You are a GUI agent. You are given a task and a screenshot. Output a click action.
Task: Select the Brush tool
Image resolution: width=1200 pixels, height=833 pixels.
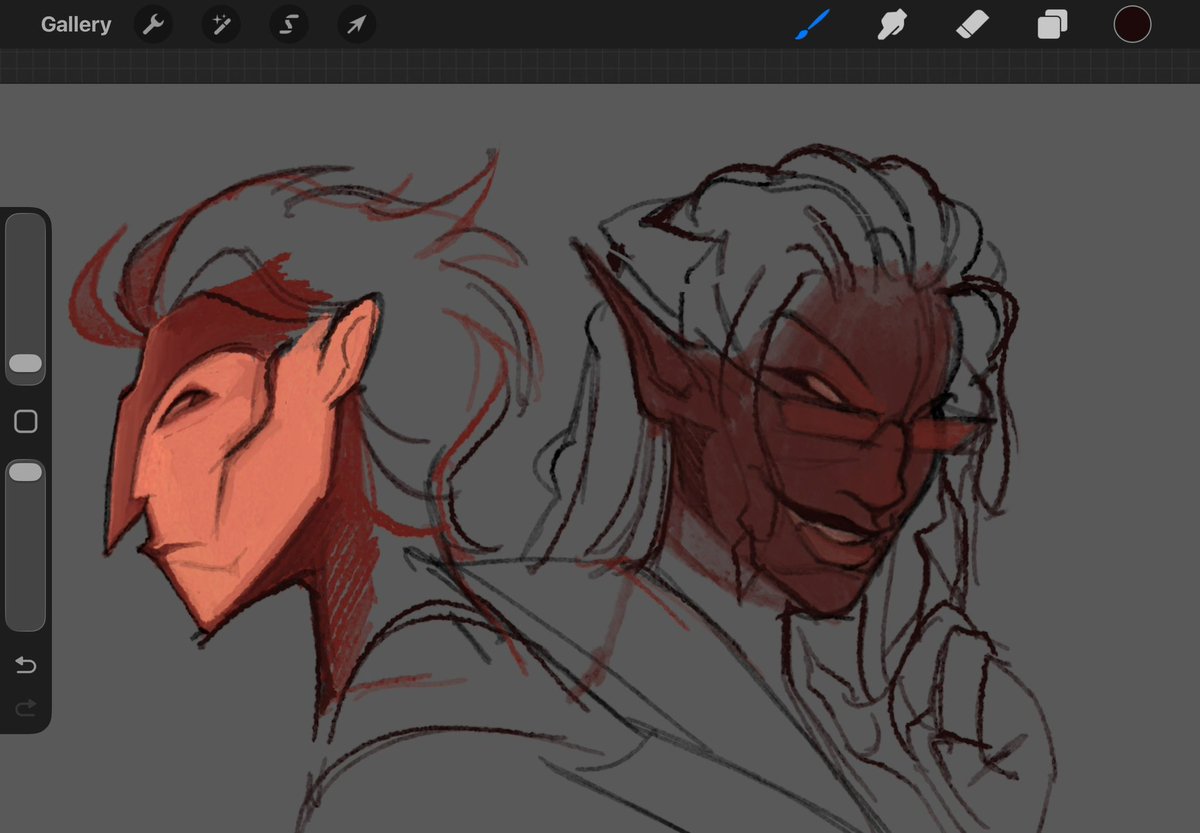tap(812, 24)
